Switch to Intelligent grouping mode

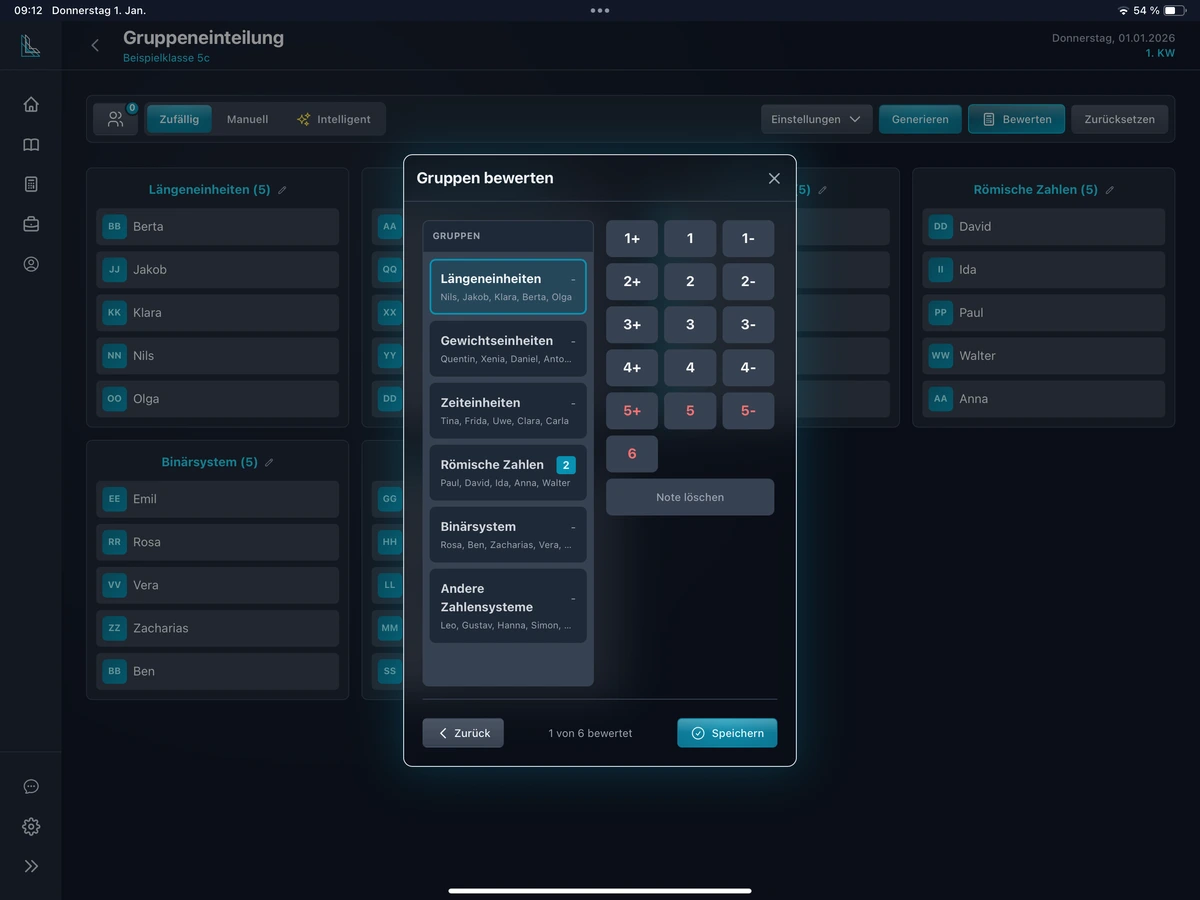[x=333, y=119]
